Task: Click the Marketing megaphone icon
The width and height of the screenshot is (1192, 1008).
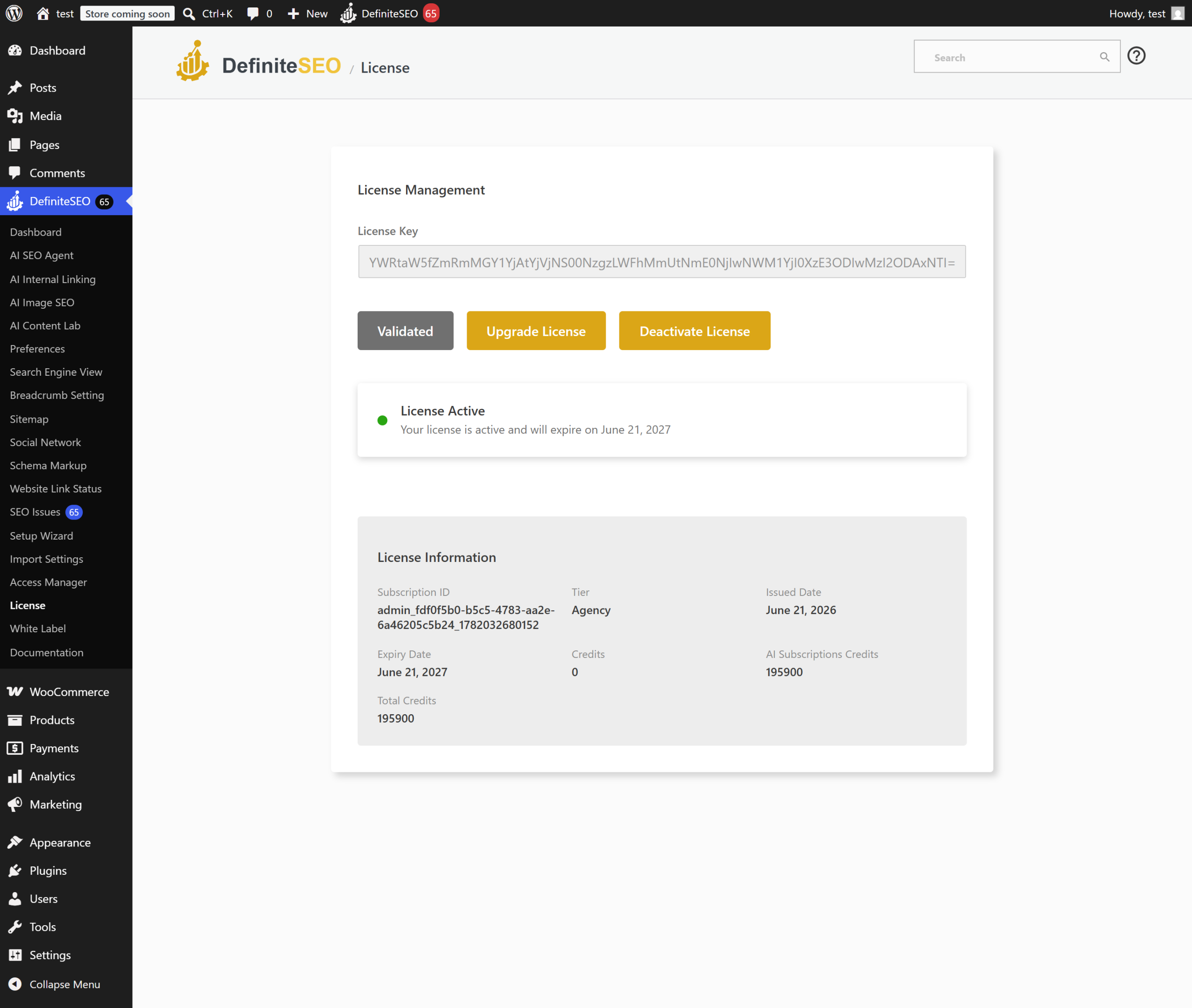Action: pos(15,804)
